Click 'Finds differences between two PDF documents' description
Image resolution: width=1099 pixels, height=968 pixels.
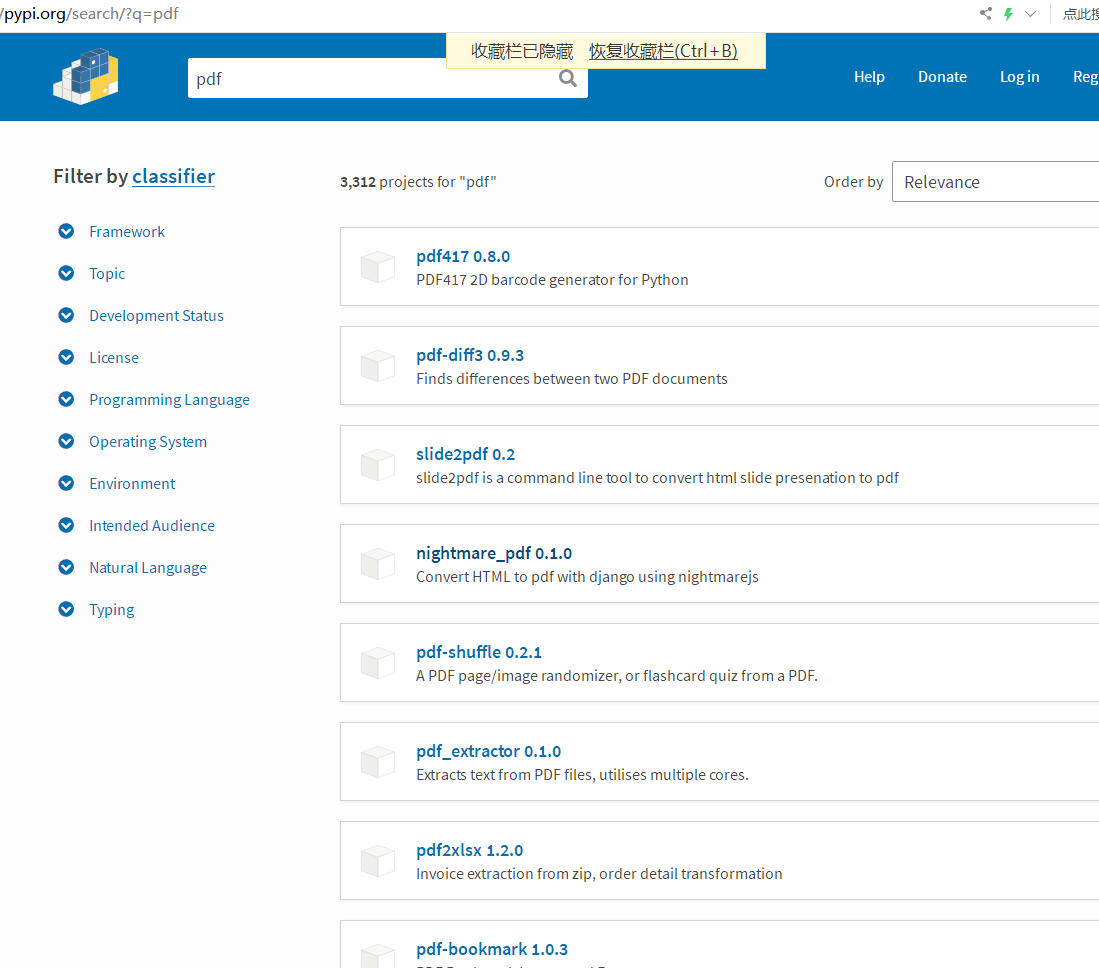[x=572, y=379]
